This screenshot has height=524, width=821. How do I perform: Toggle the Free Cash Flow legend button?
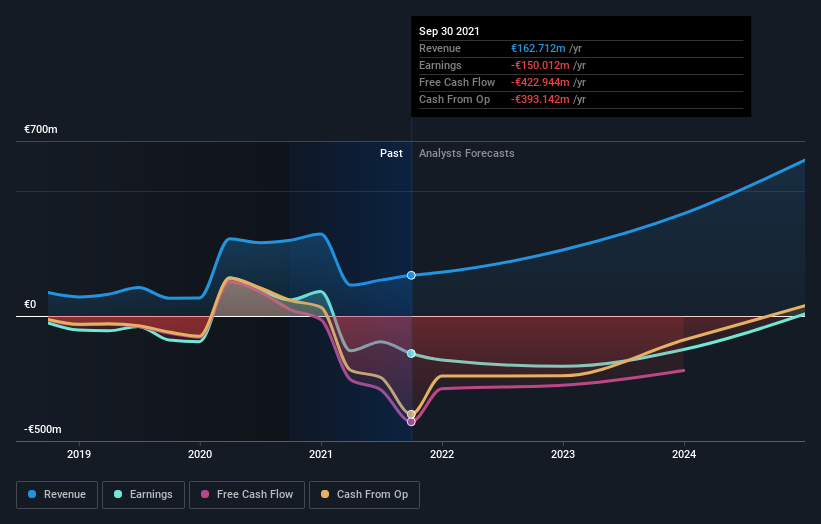click(x=247, y=495)
